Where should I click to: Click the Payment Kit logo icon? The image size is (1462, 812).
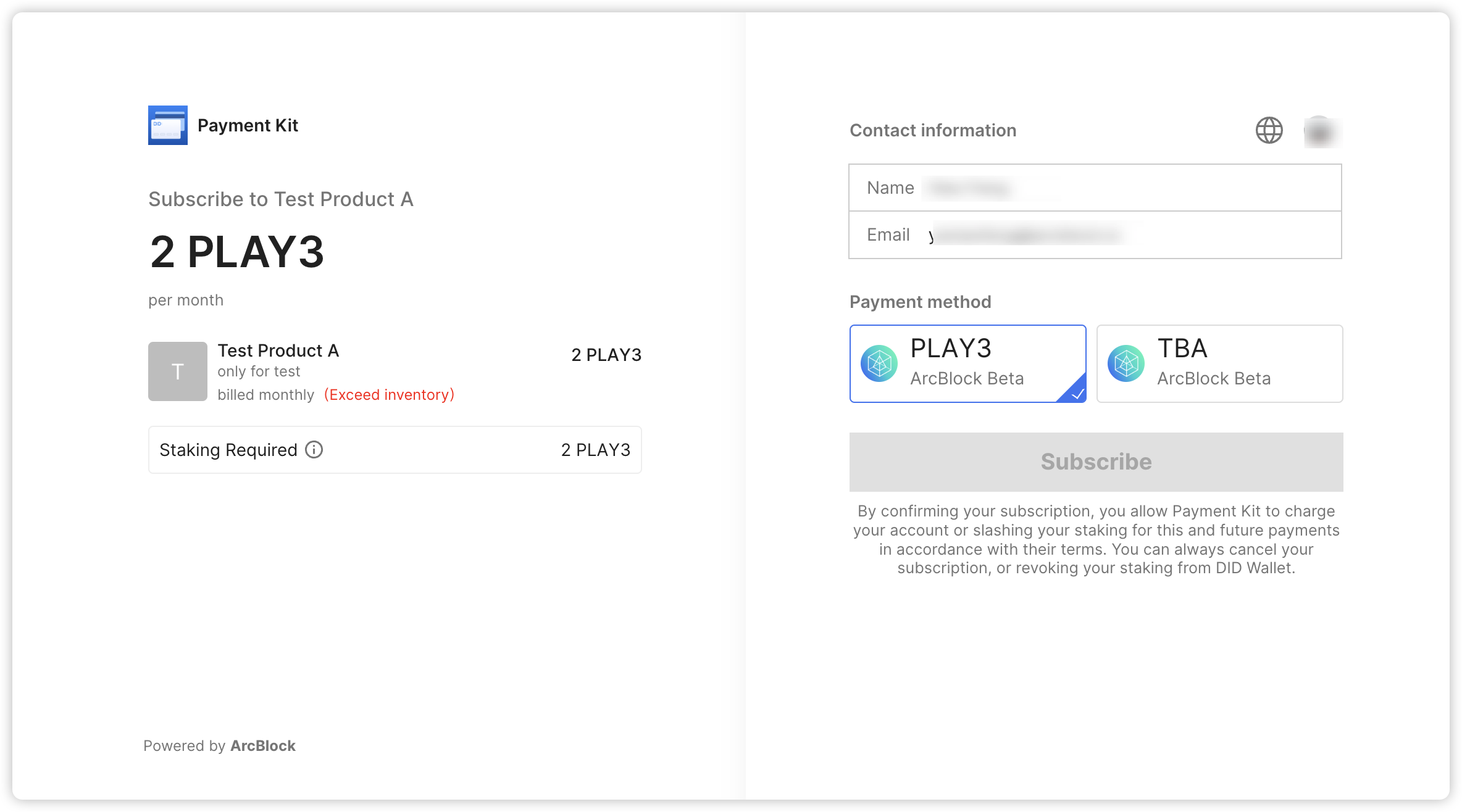(x=168, y=125)
